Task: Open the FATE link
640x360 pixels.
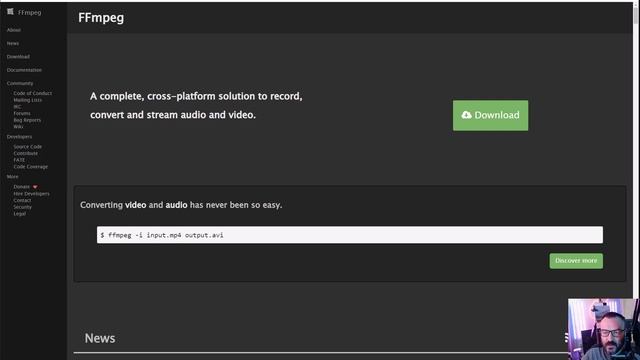Action: click(19, 160)
